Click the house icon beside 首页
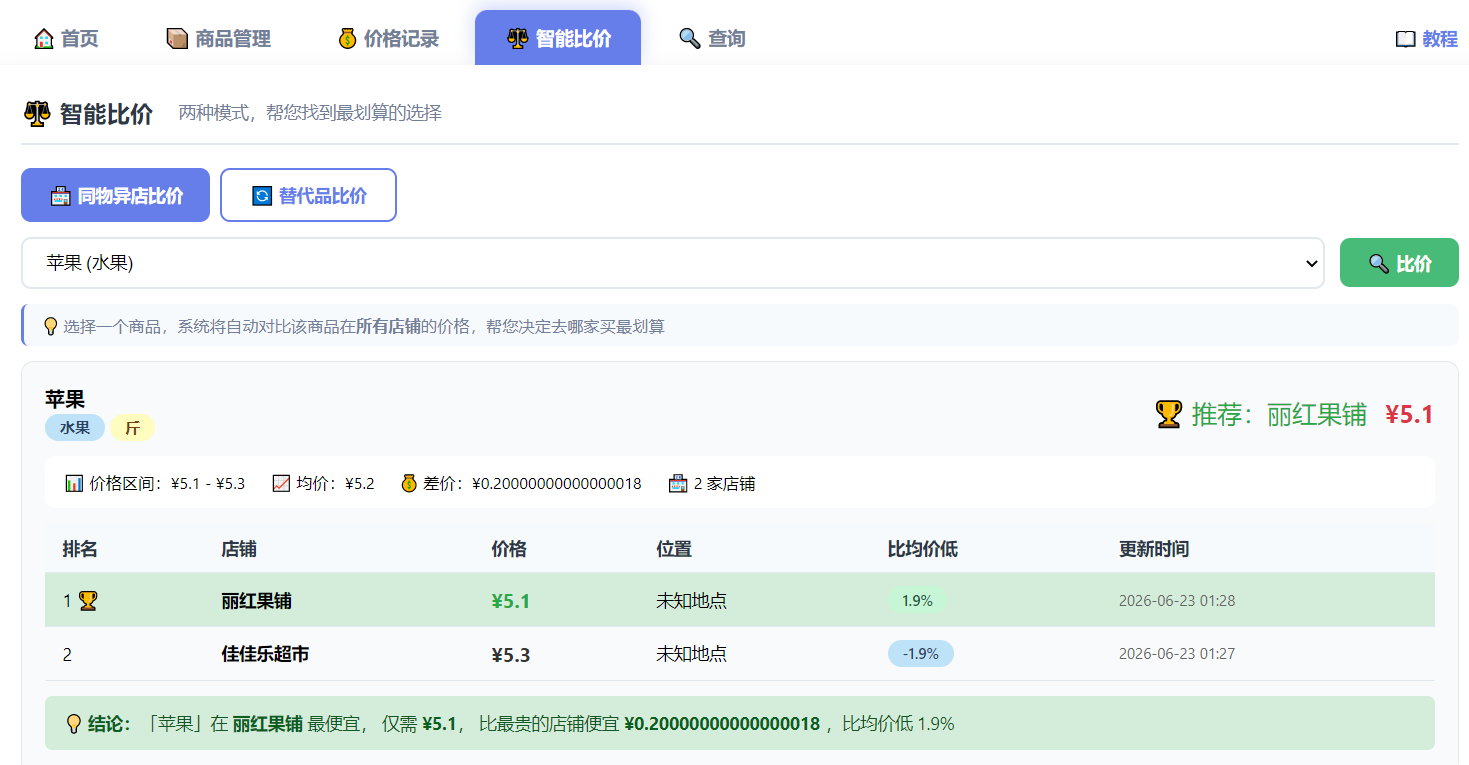The image size is (1469, 765). coord(44,39)
